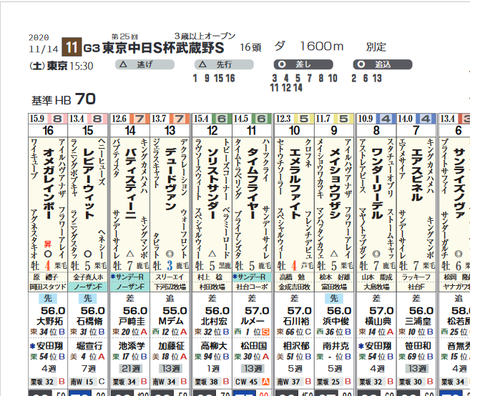Click post number 13 header cell
Screen dimensions: 480x396
170,131
